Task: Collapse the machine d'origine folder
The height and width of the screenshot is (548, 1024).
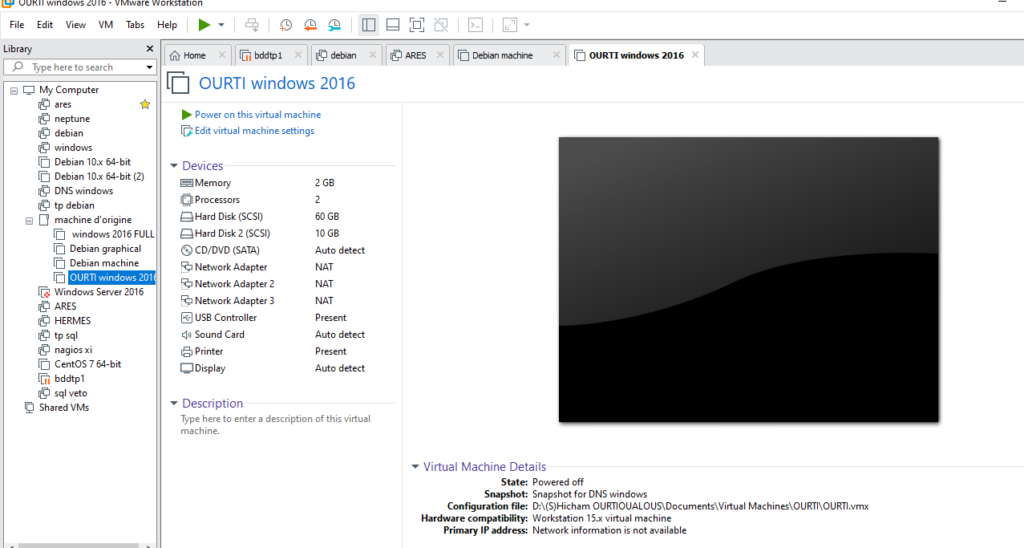Action: pyautogui.click(x=29, y=220)
